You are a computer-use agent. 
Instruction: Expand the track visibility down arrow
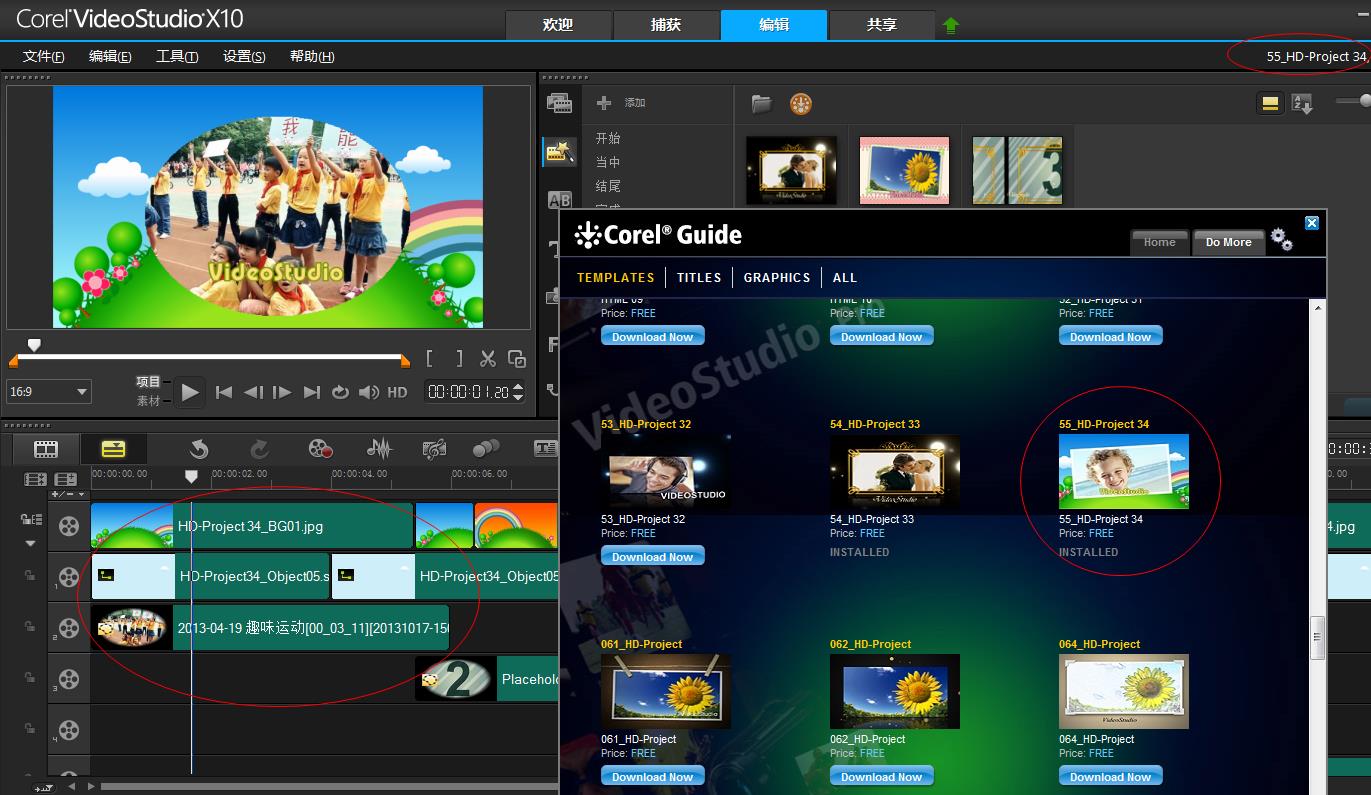tap(30, 543)
